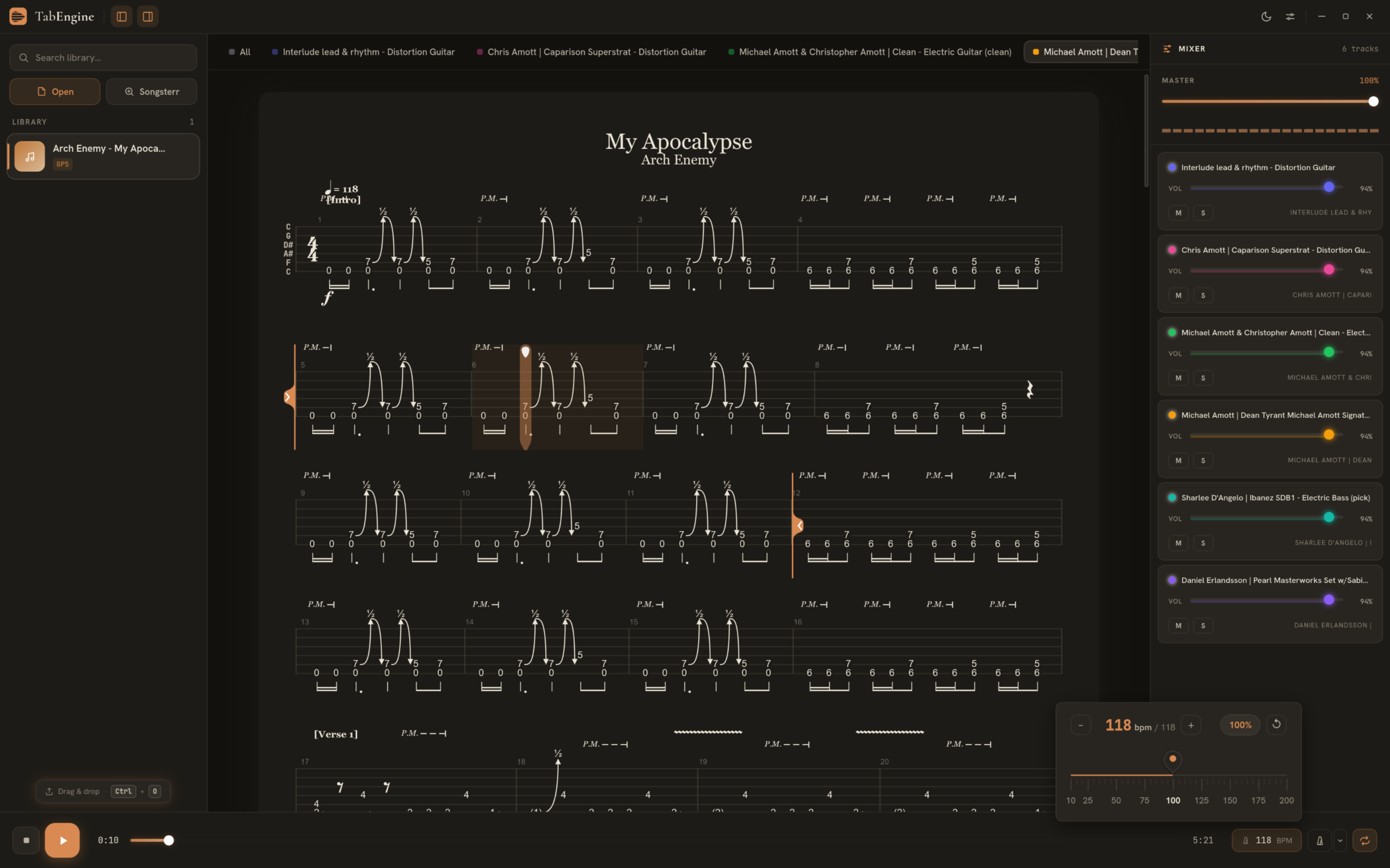Click the 5:21 total duration text
The image size is (1390, 868).
pyautogui.click(x=1203, y=840)
